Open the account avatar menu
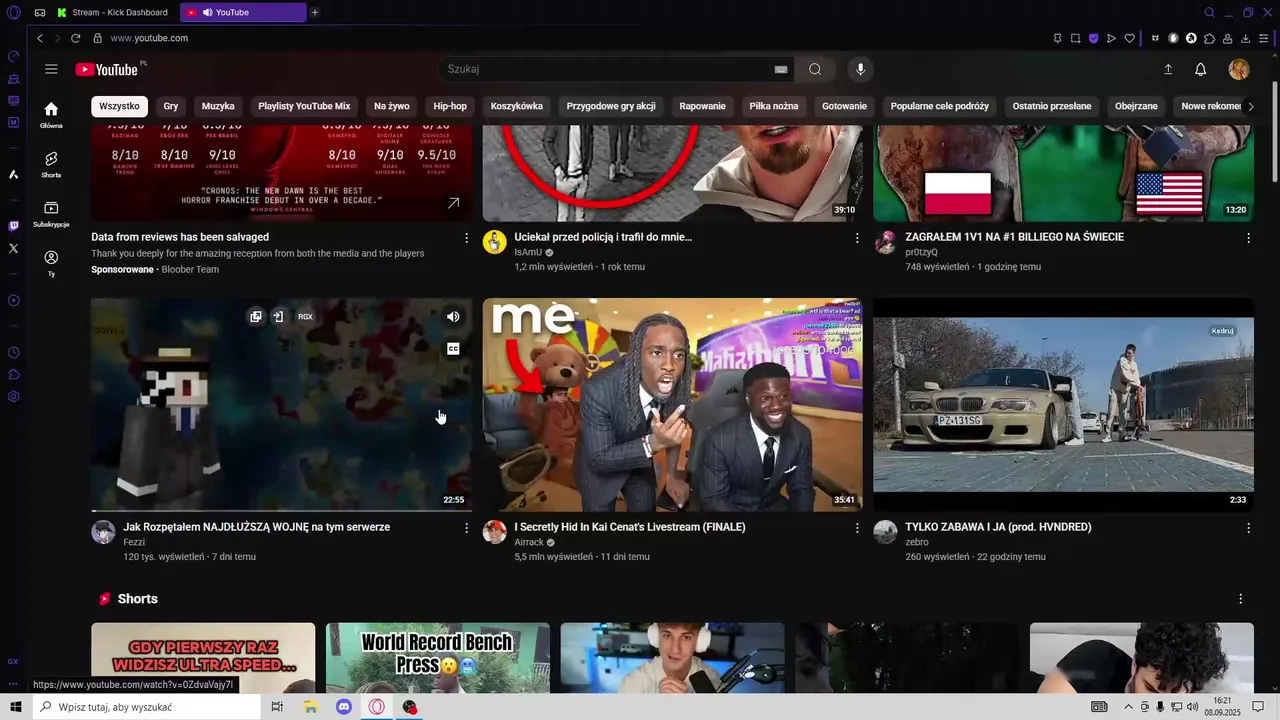Viewport: 1280px width, 720px height. 1239,69
